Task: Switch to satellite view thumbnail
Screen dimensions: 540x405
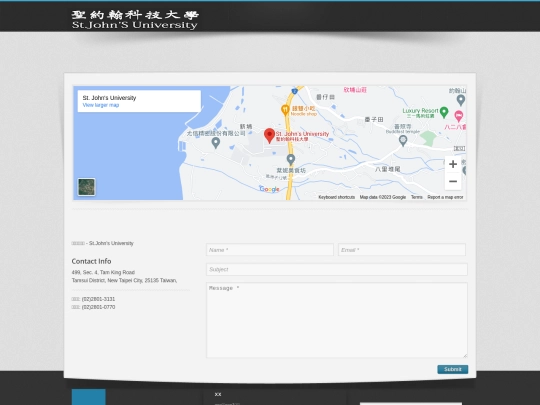Action: click(x=86, y=187)
